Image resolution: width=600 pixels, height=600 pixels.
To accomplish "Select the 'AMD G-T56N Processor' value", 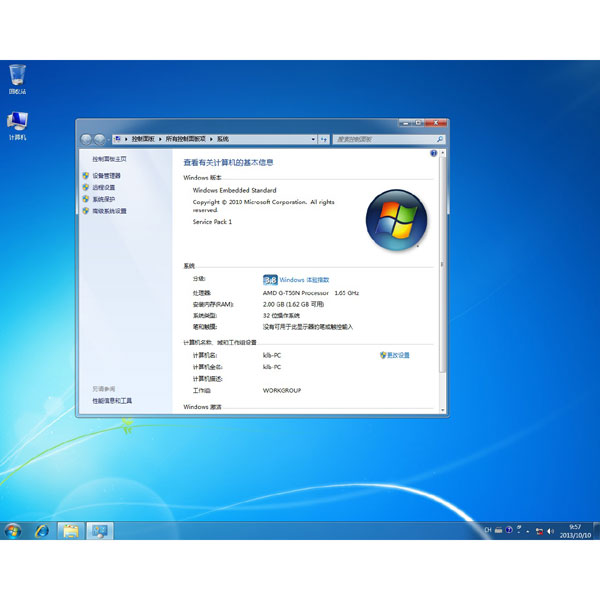I will click(296, 293).
